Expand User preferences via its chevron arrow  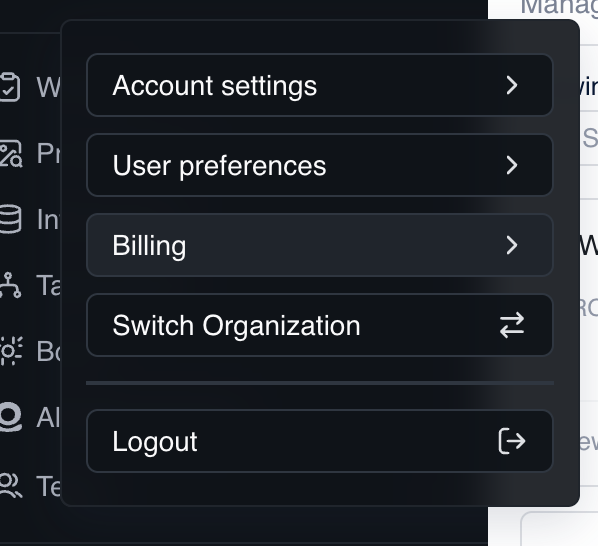pos(512,165)
